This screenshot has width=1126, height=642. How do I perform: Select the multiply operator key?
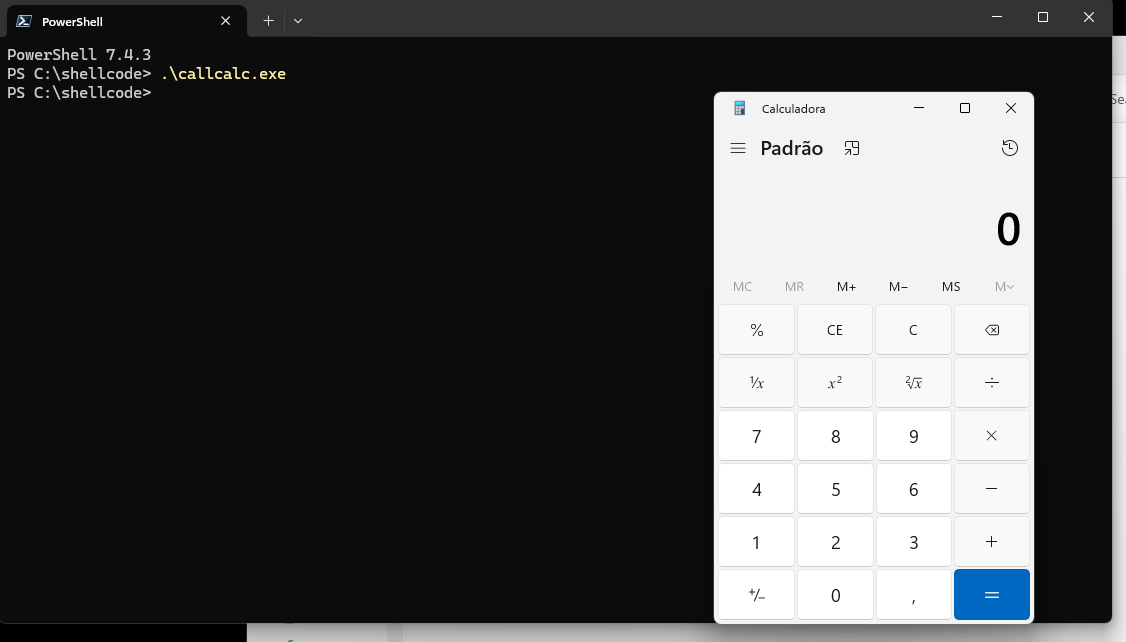[992, 436]
